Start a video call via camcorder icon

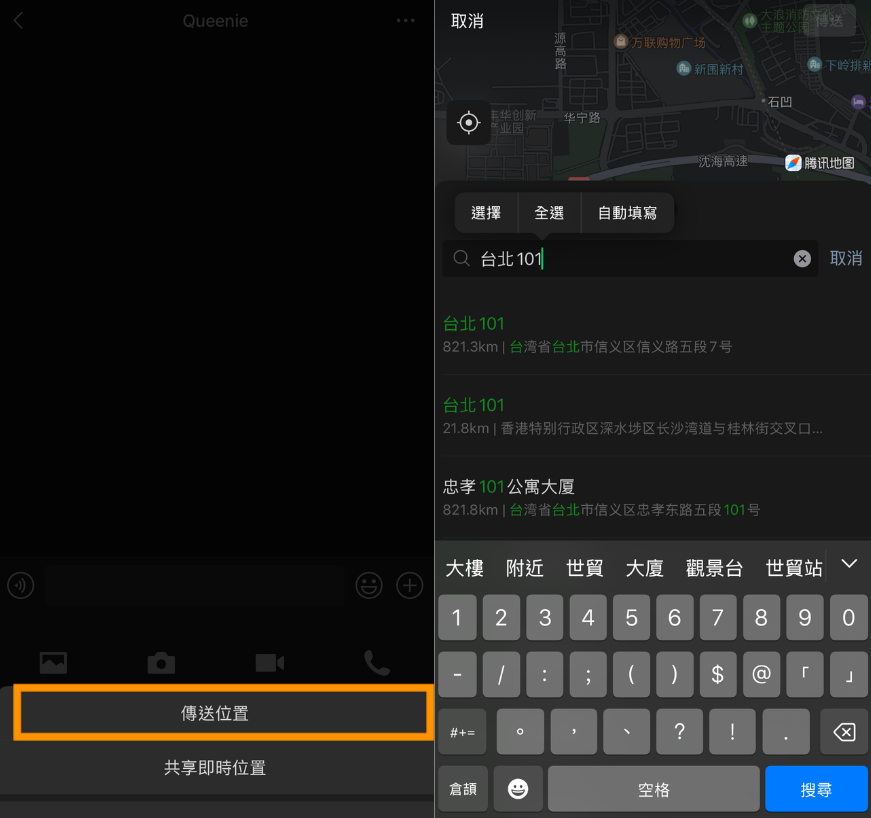coord(270,662)
